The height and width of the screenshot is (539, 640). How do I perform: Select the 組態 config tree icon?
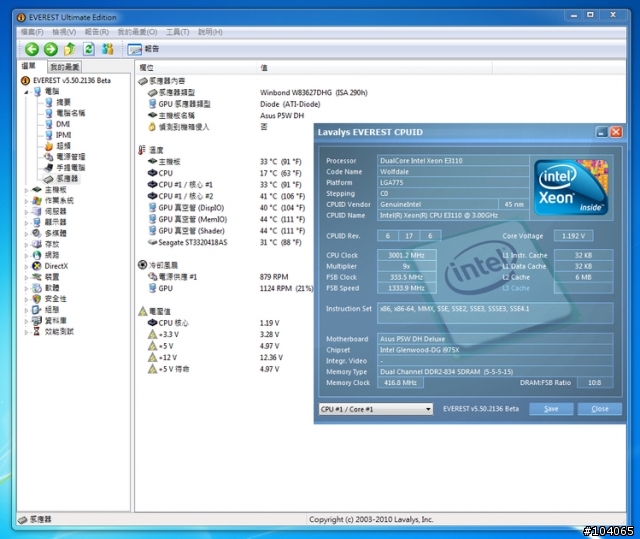pyautogui.click(x=37, y=310)
